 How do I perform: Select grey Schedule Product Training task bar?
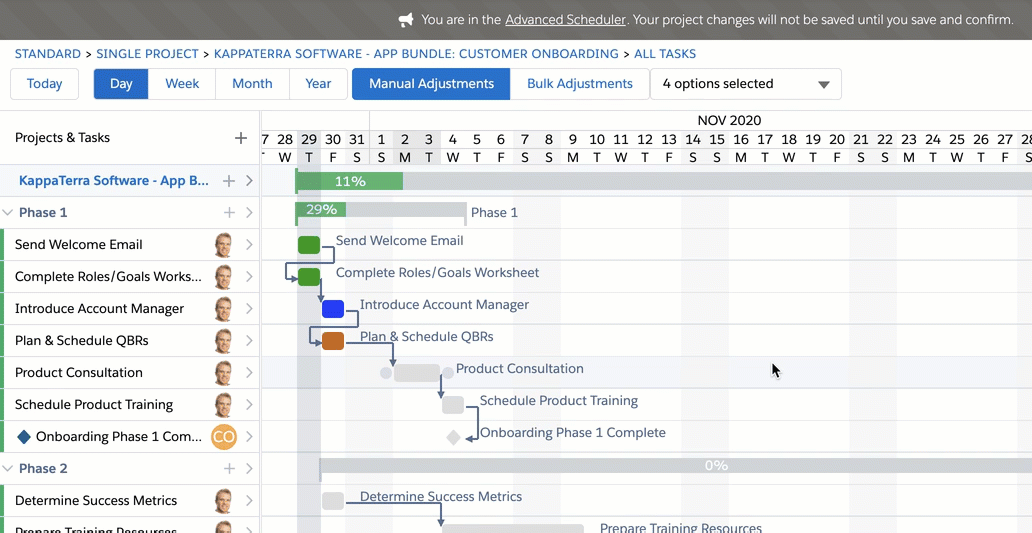coord(453,405)
